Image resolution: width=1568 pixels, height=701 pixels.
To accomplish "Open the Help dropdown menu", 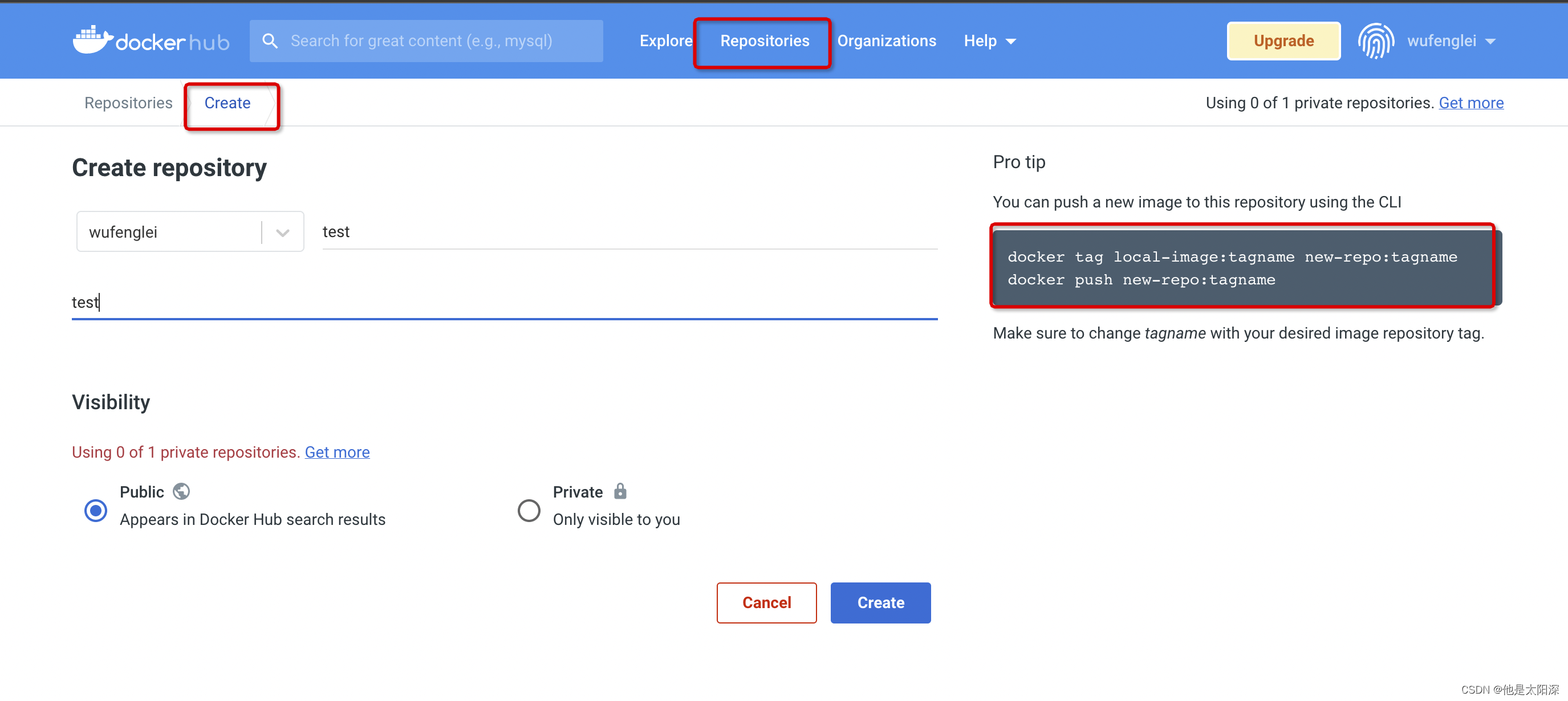I will 989,41.
